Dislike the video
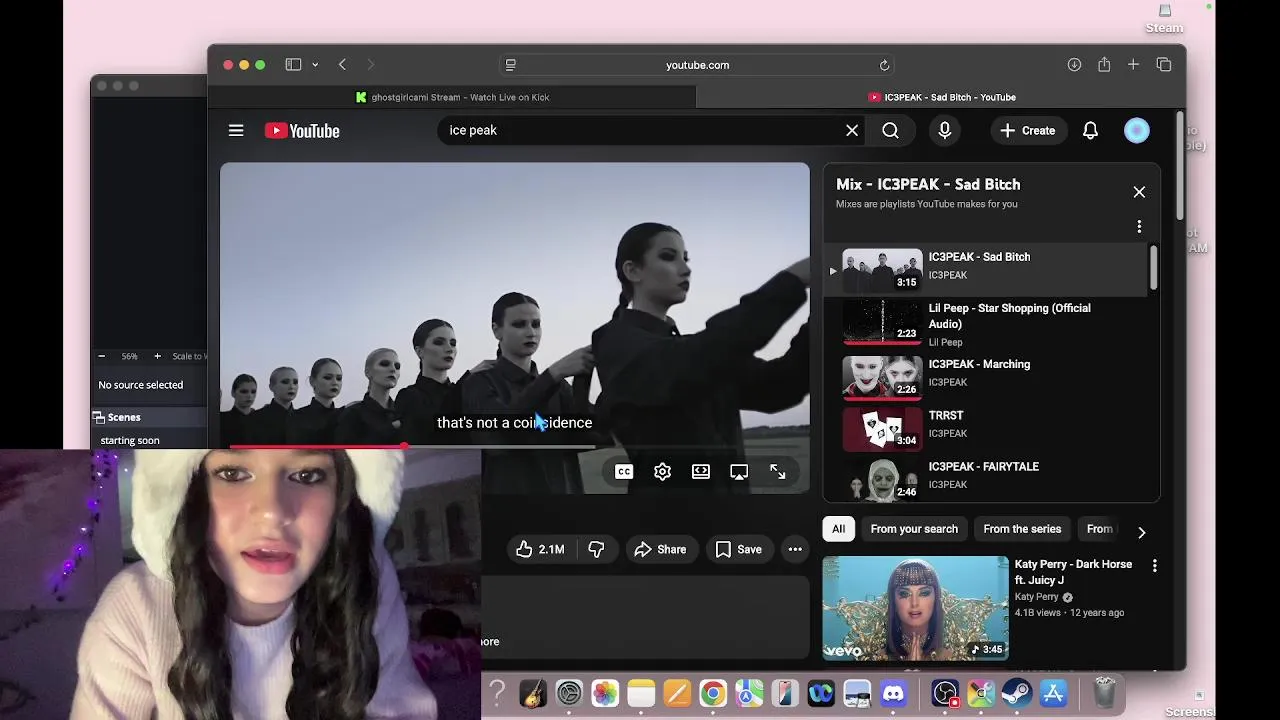This screenshot has height=720, width=1280. click(596, 549)
